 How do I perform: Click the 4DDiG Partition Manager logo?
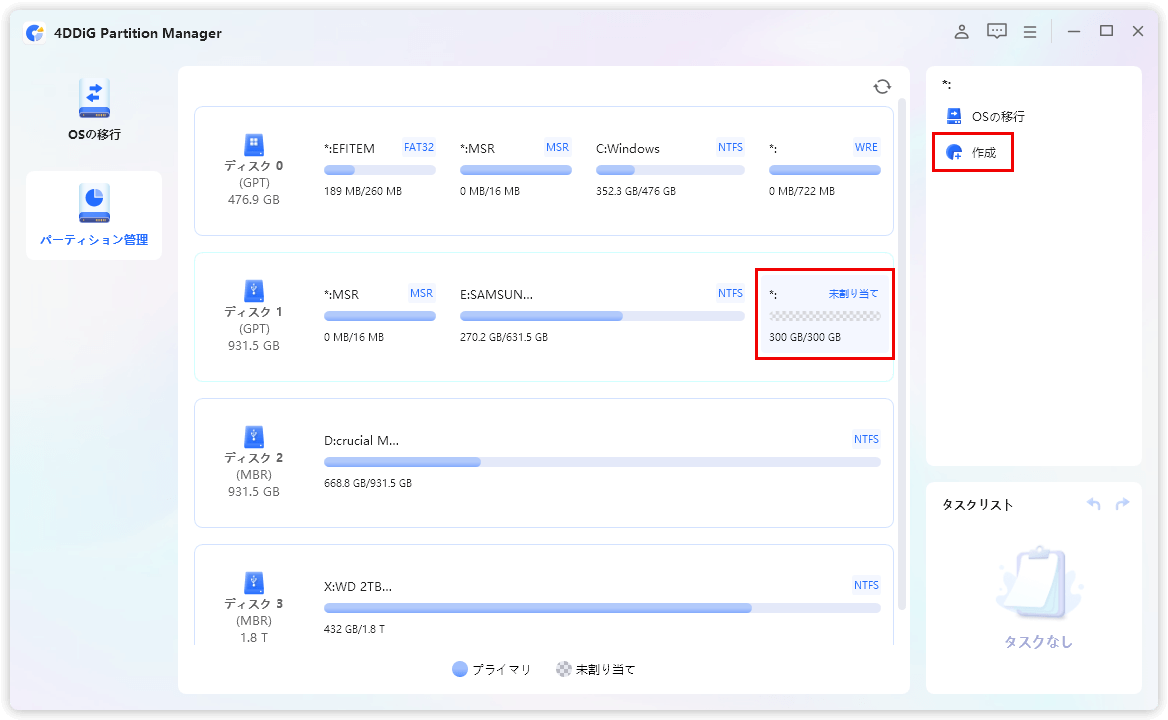click(34, 33)
